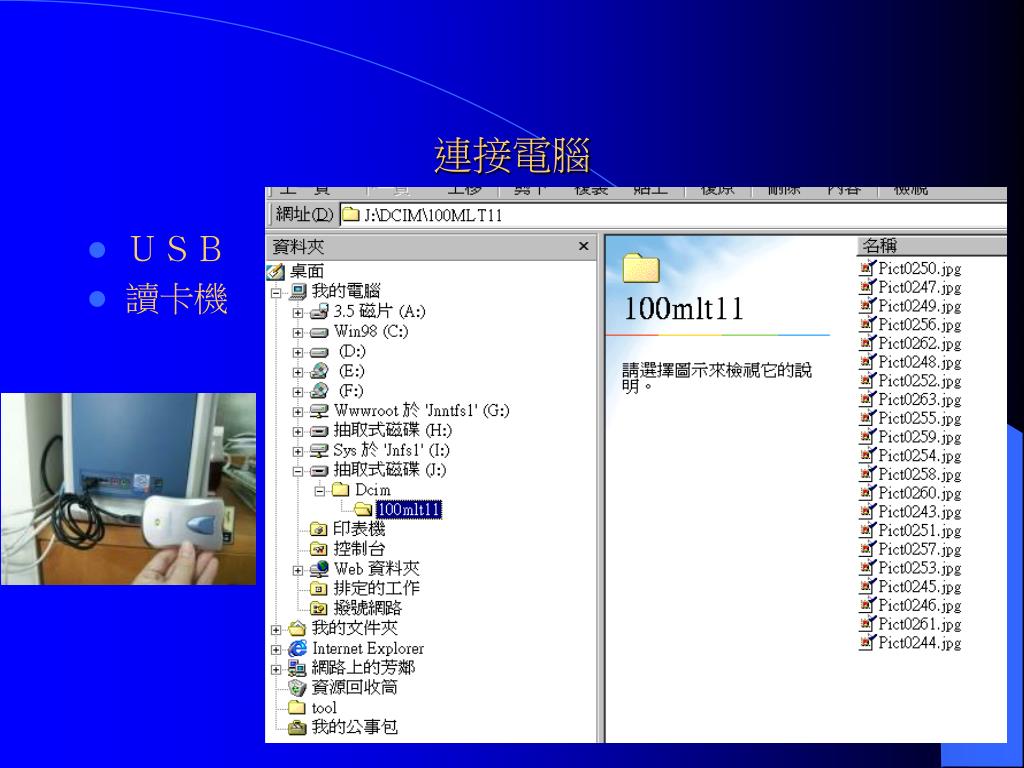Click the 我的公事包 briefcase icon
Image resolution: width=1024 pixels, height=768 pixels.
tap(297, 728)
